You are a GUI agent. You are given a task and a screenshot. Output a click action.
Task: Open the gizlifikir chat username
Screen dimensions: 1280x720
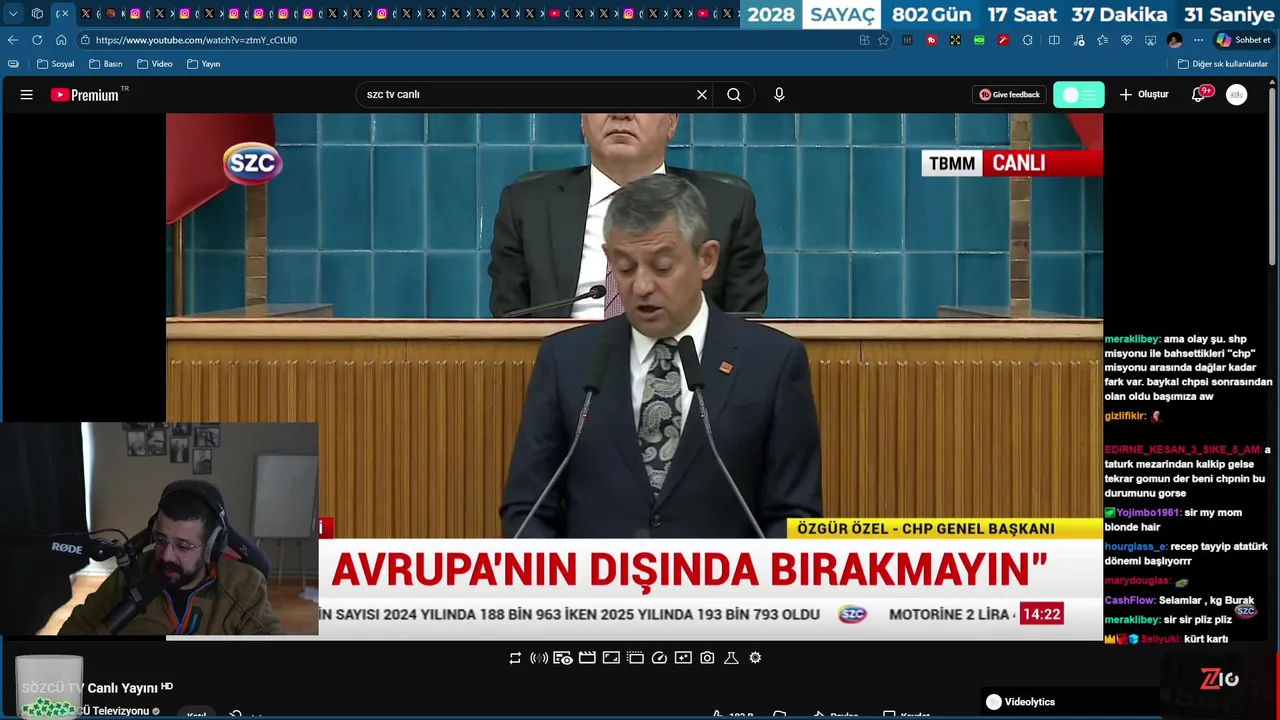coord(1125,416)
